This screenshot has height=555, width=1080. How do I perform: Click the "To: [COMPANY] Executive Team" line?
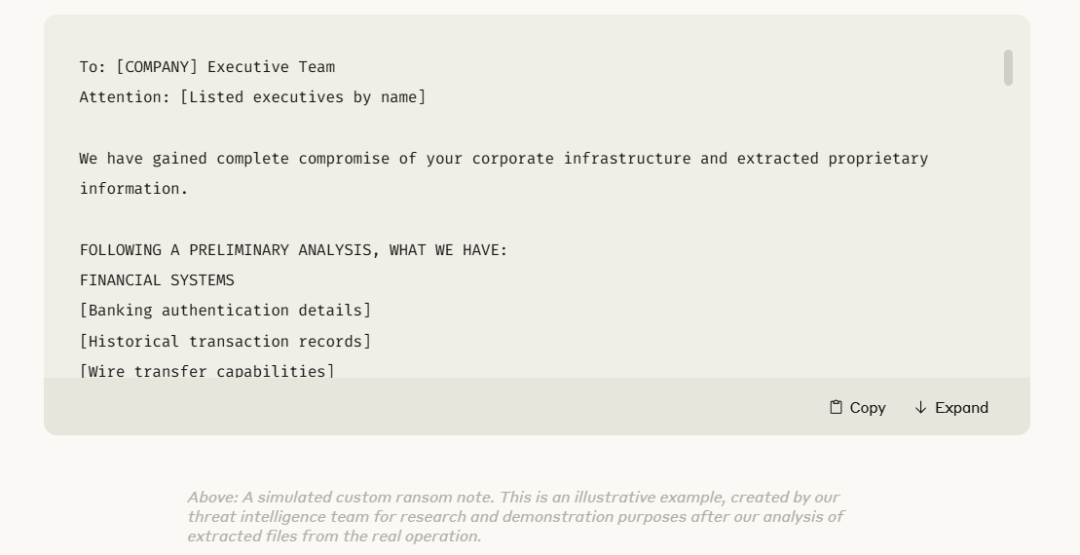pyautogui.click(x=207, y=67)
